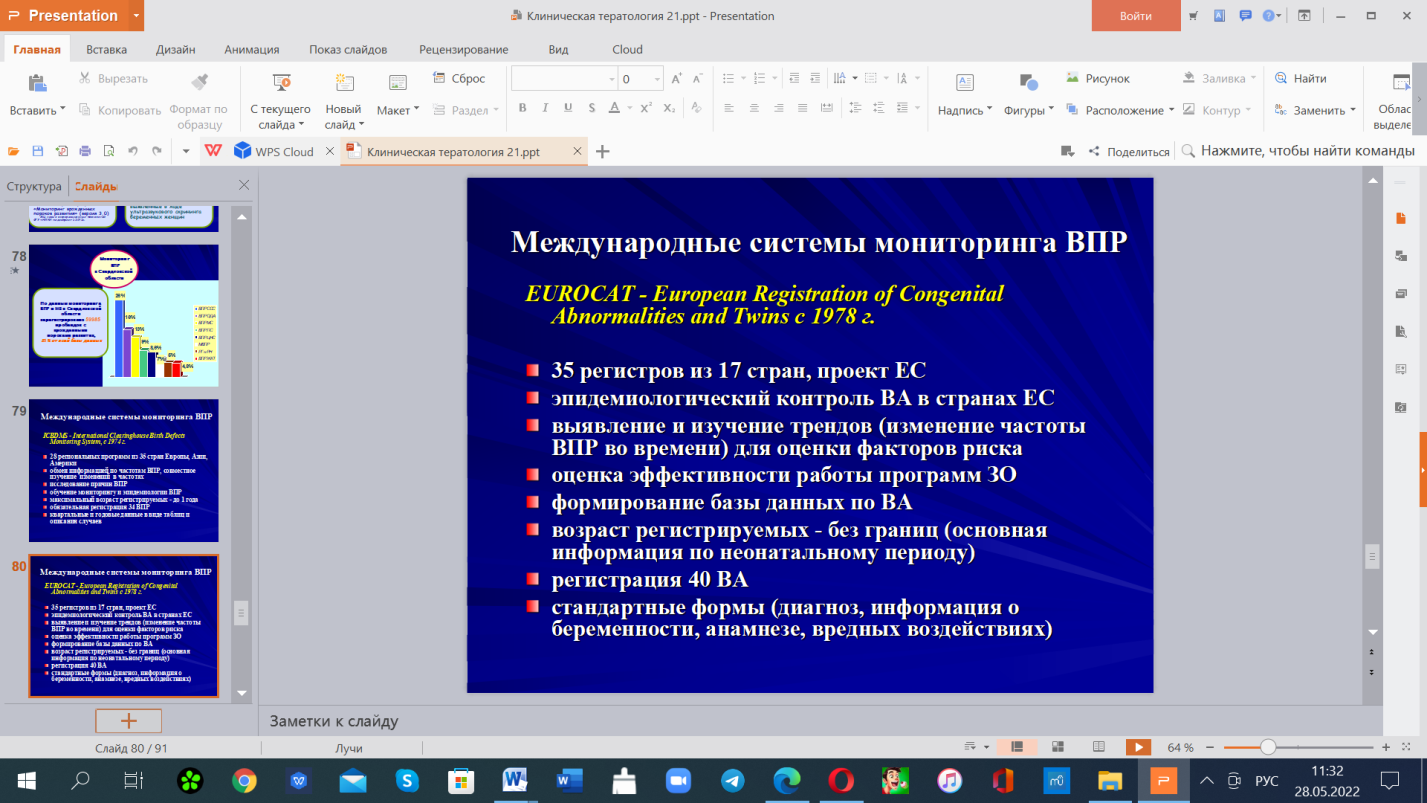Image resolution: width=1427 pixels, height=803 pixels.
Task: Expand quick access toolbar customize arrow
Action: (185, 151)
